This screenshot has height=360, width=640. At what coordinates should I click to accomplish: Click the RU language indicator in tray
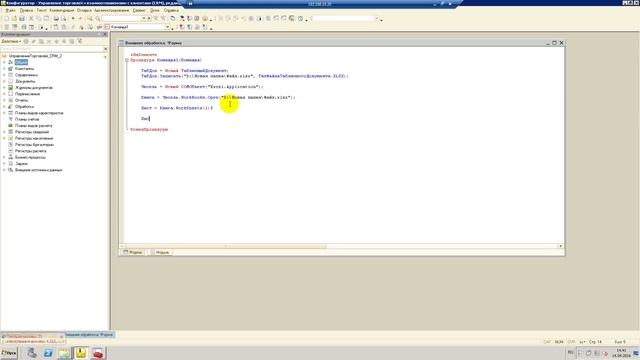pyautogui.click(x=571, y=352)
